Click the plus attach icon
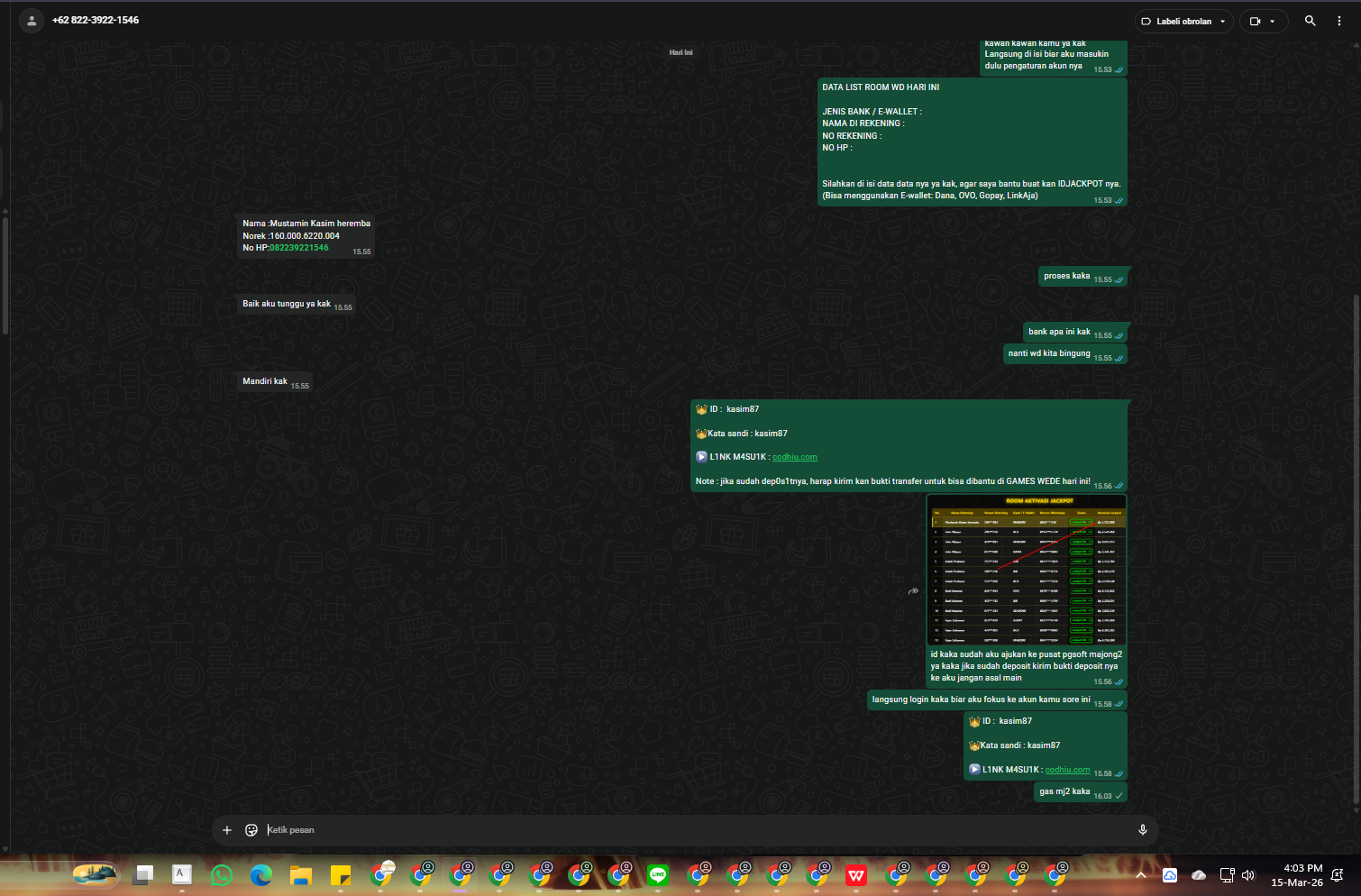 pyautogui.click(x=227, y=830)
